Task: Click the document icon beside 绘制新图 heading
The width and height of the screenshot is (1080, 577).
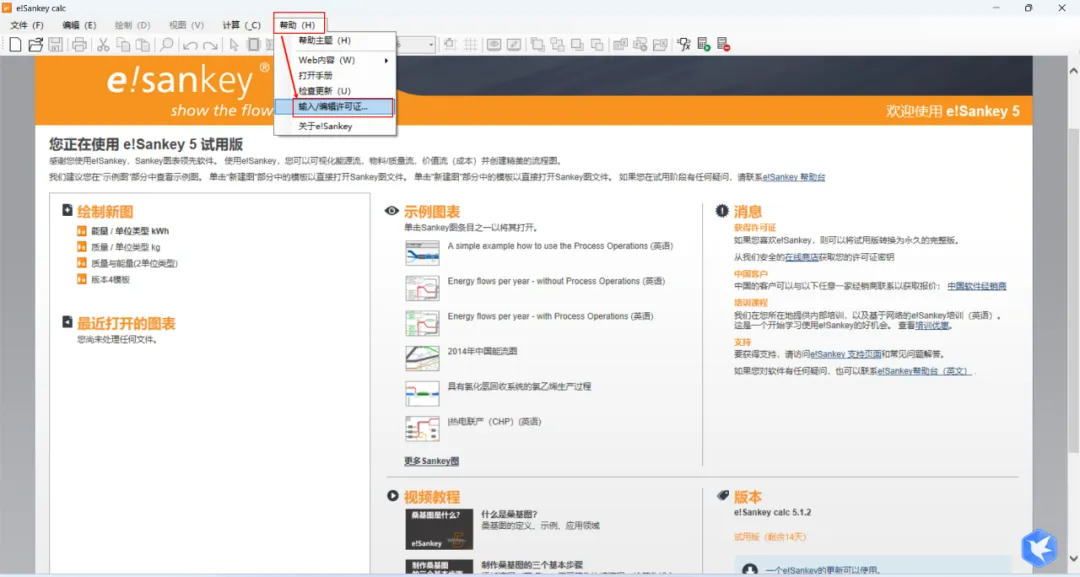Action: click(x=68, y=210)
